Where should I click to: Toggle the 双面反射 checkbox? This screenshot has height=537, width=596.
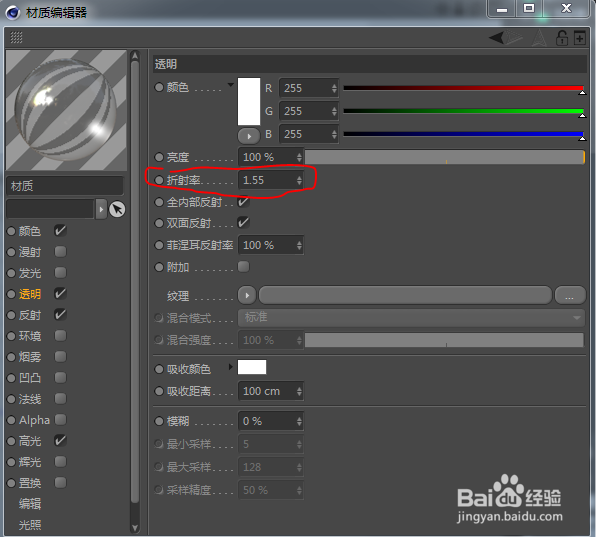243,223
